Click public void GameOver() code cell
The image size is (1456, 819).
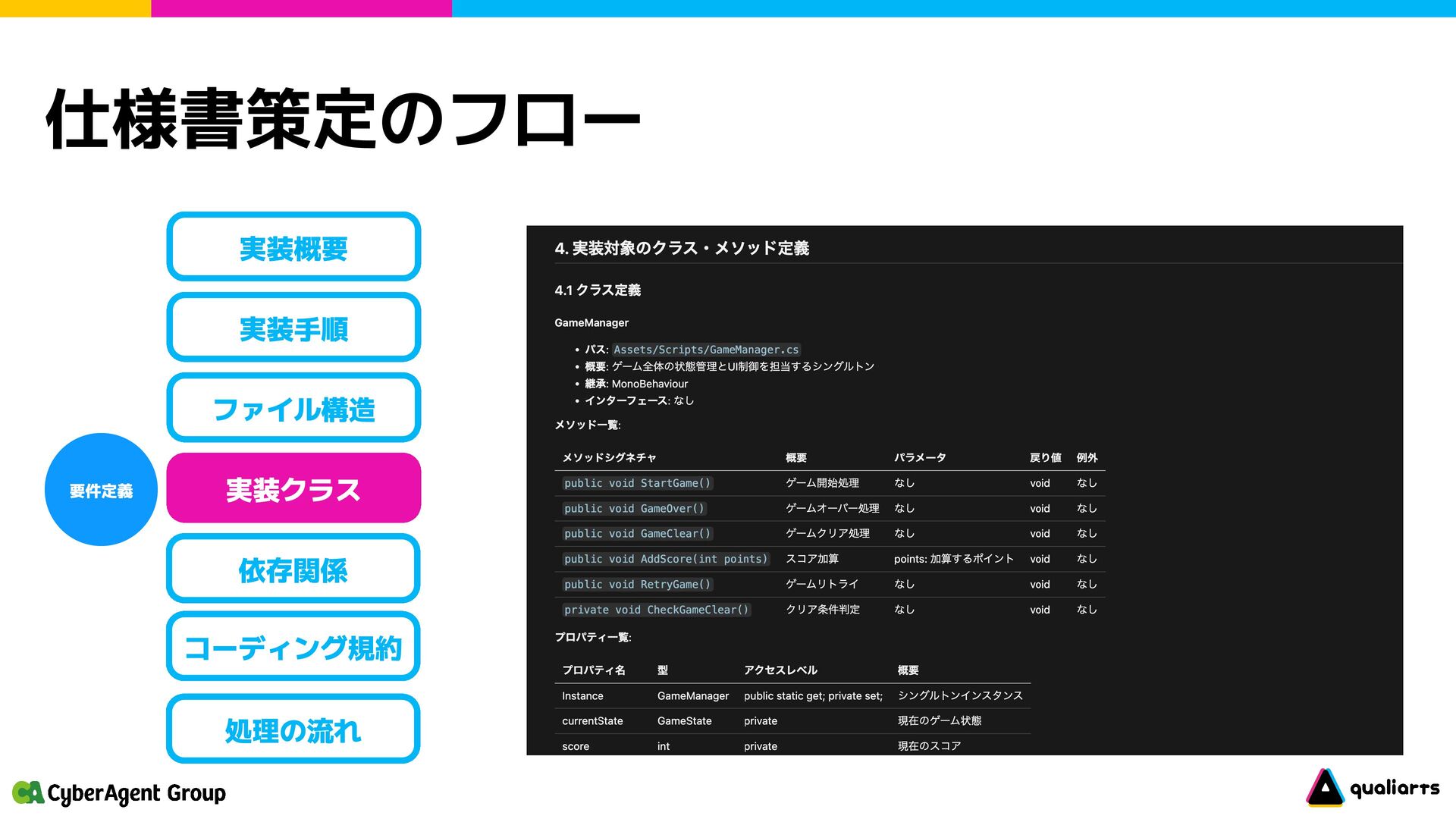point(634,509)
